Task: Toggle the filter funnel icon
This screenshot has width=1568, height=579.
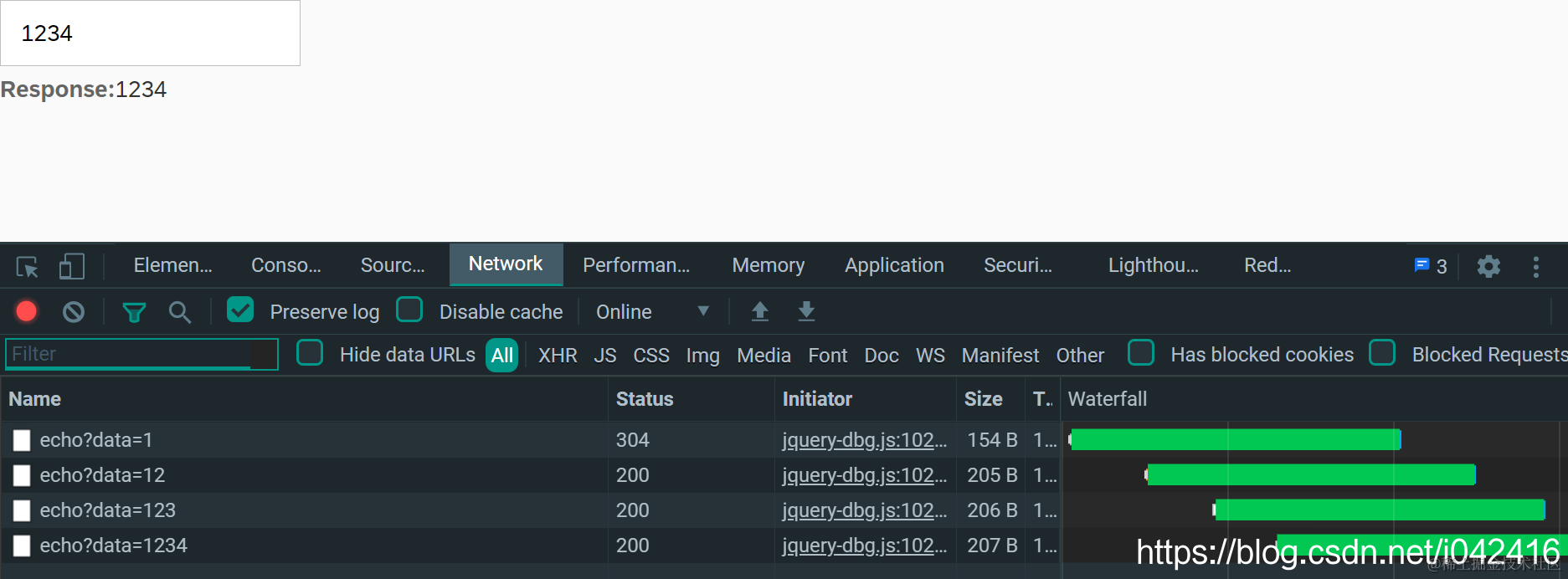Action: (134, 313)
